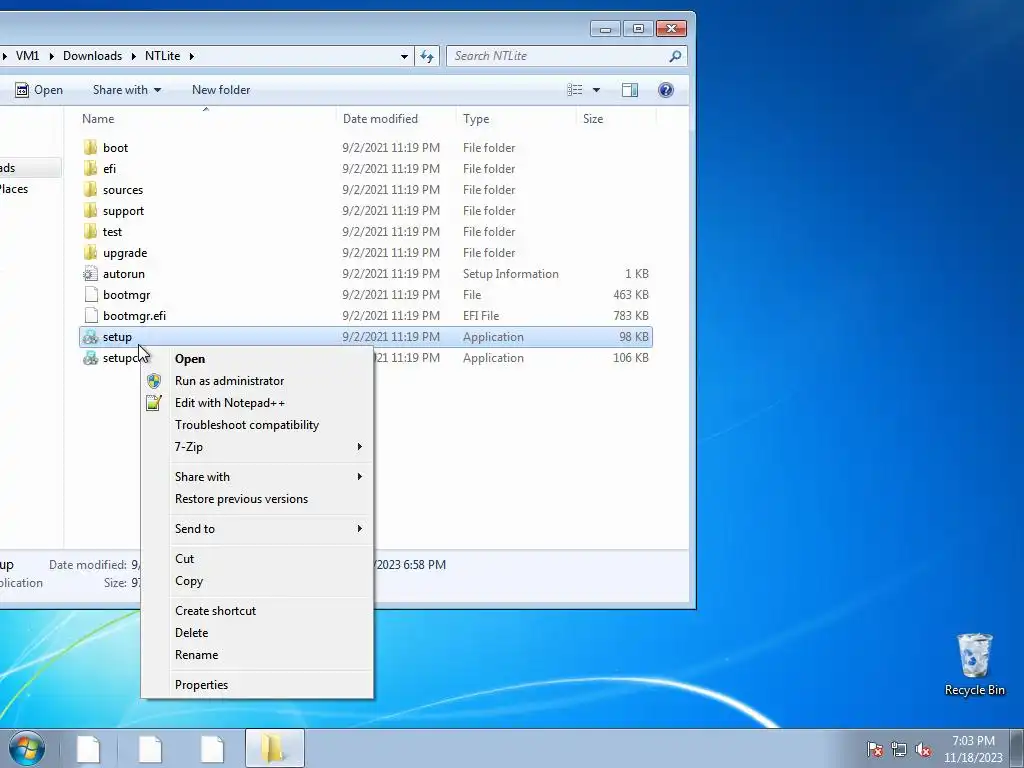This screenshot has width=1024, height=768.
Task: Open the Share with toolbar dropdown
Action: [127, 90]
